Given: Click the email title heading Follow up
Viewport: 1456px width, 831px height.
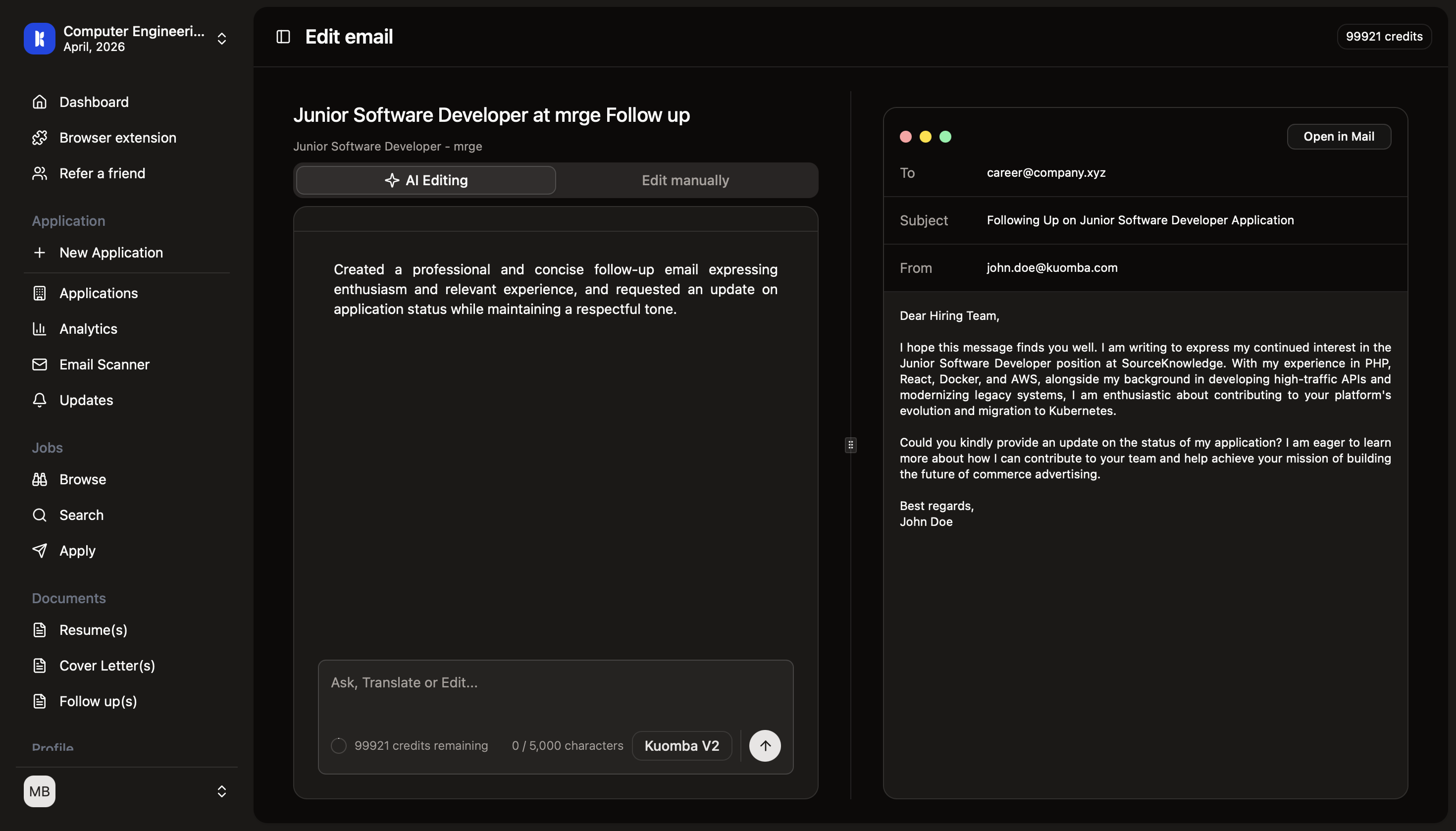Looking at the screenshot, I should coord(491,115).
